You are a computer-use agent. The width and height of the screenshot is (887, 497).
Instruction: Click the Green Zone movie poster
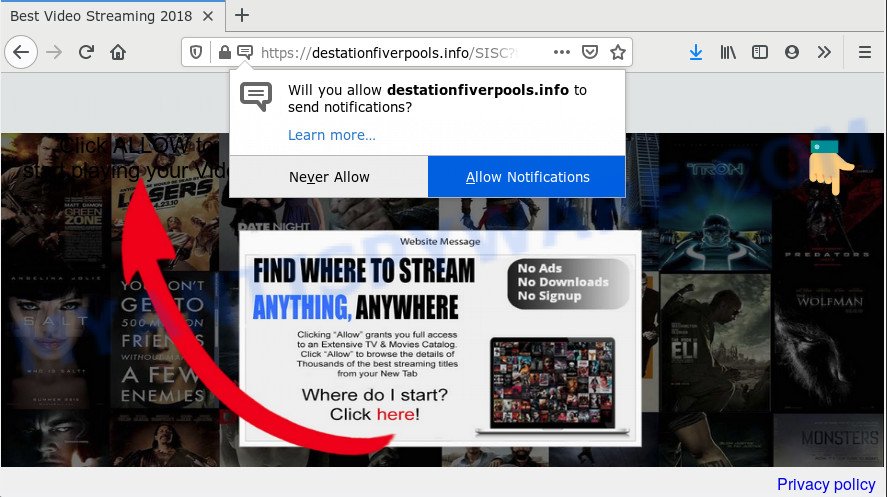pos(55,202)
